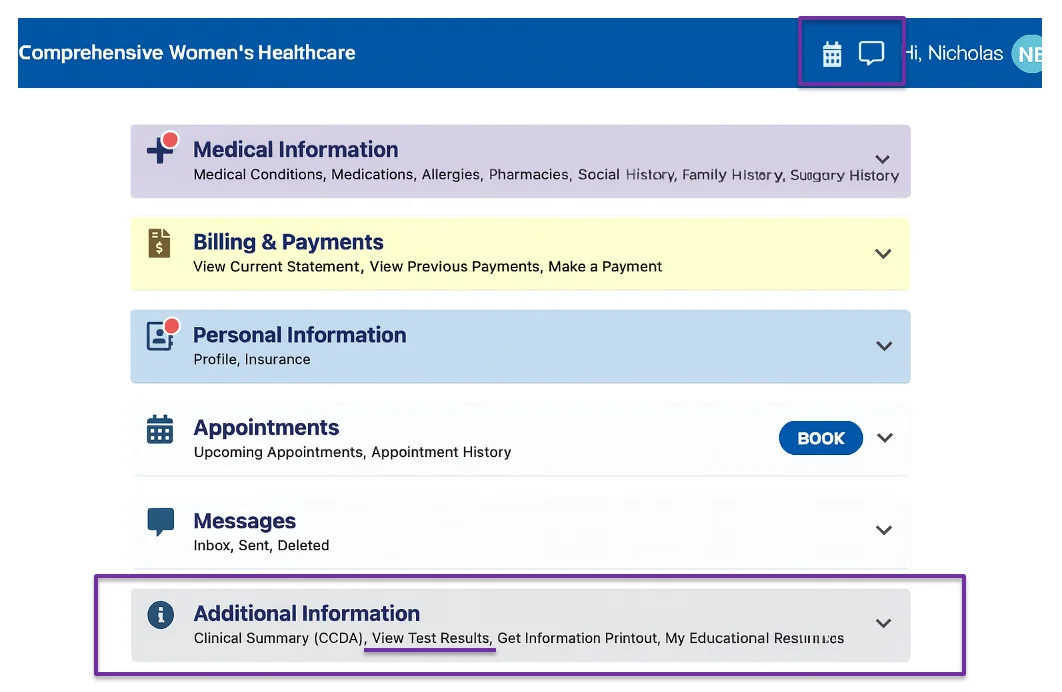Open the chat messages icon in header
This screenshot has height=692, width=1062.
(x=872, y=53)
